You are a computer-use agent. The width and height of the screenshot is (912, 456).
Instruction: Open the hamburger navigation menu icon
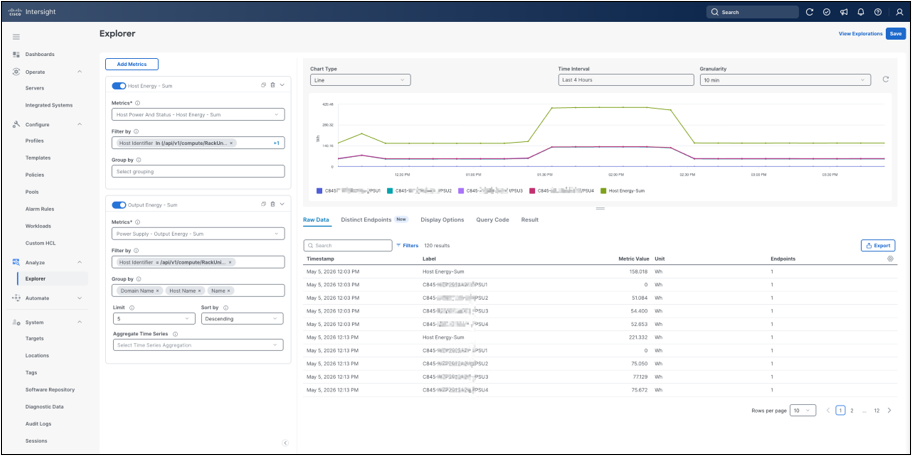click(16, 37)
